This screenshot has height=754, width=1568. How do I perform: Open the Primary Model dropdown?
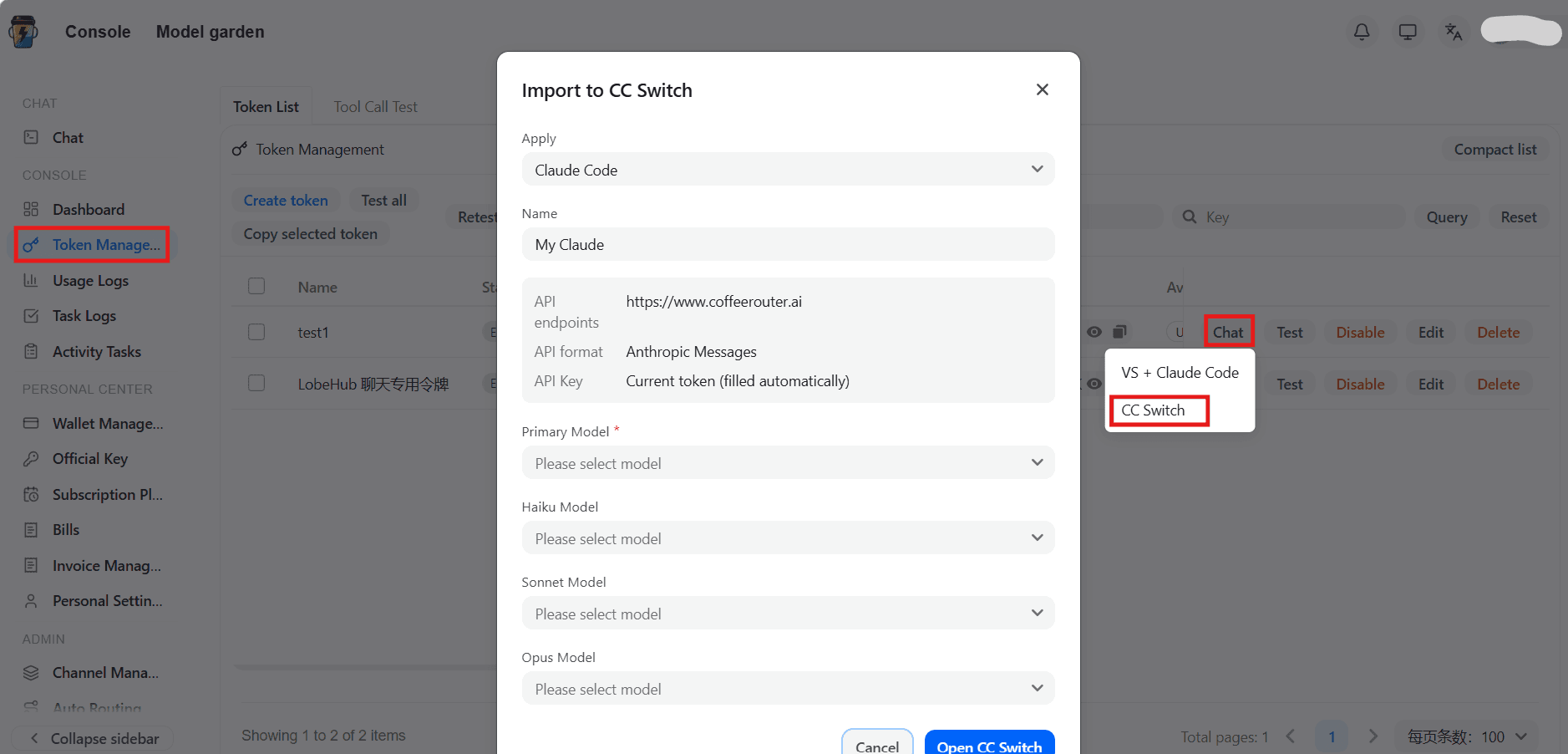coord(788,463)
